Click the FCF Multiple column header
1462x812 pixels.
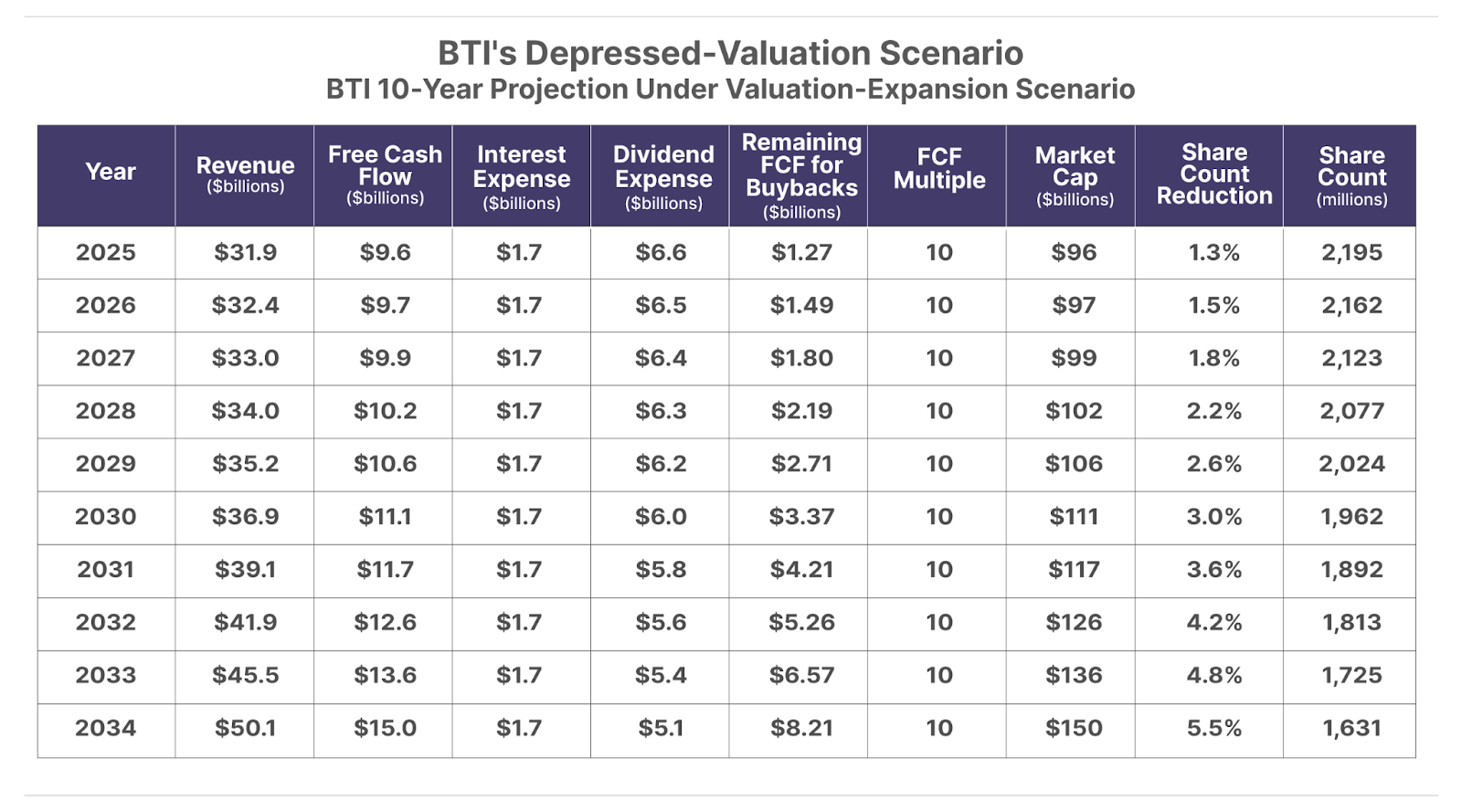pos(939,168)
